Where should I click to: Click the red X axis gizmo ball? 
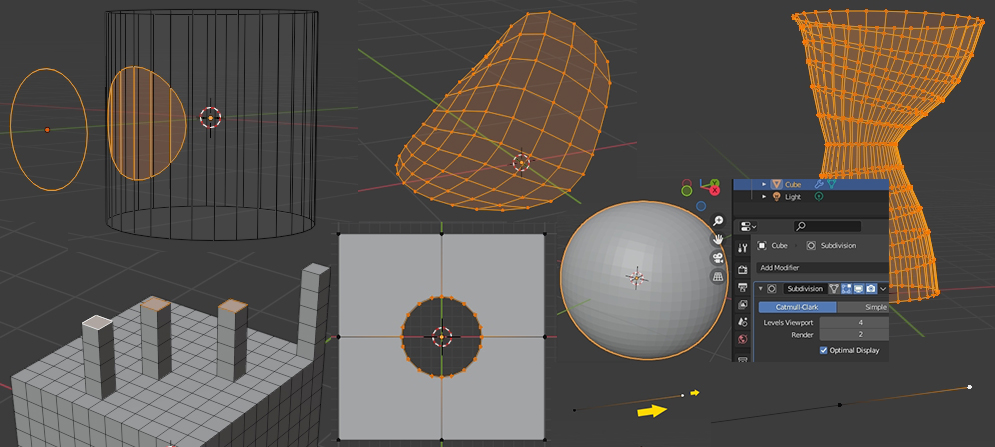(715, 190)
